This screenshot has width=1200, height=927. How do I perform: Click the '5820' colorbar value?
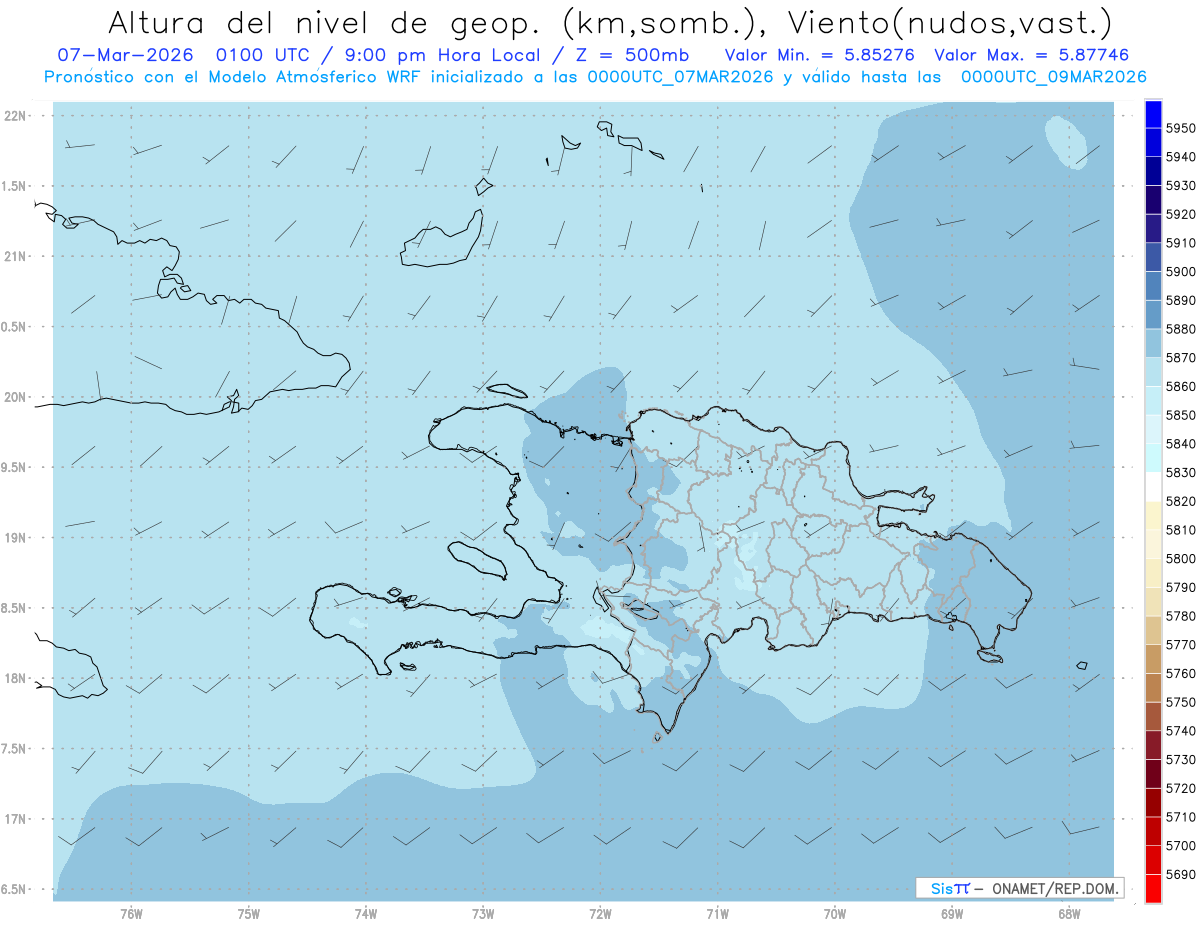point(1180,501)
